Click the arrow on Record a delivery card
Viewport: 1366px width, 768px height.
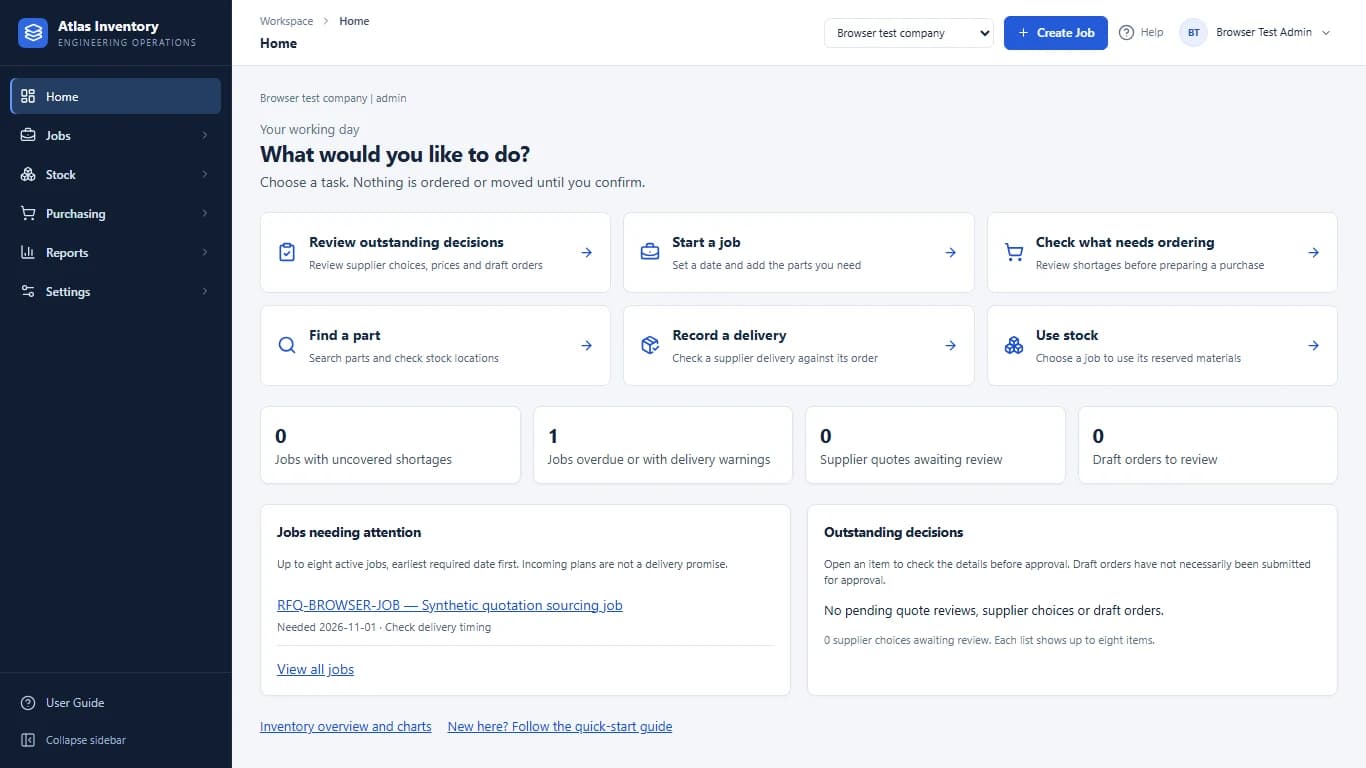tap(951, 346)
